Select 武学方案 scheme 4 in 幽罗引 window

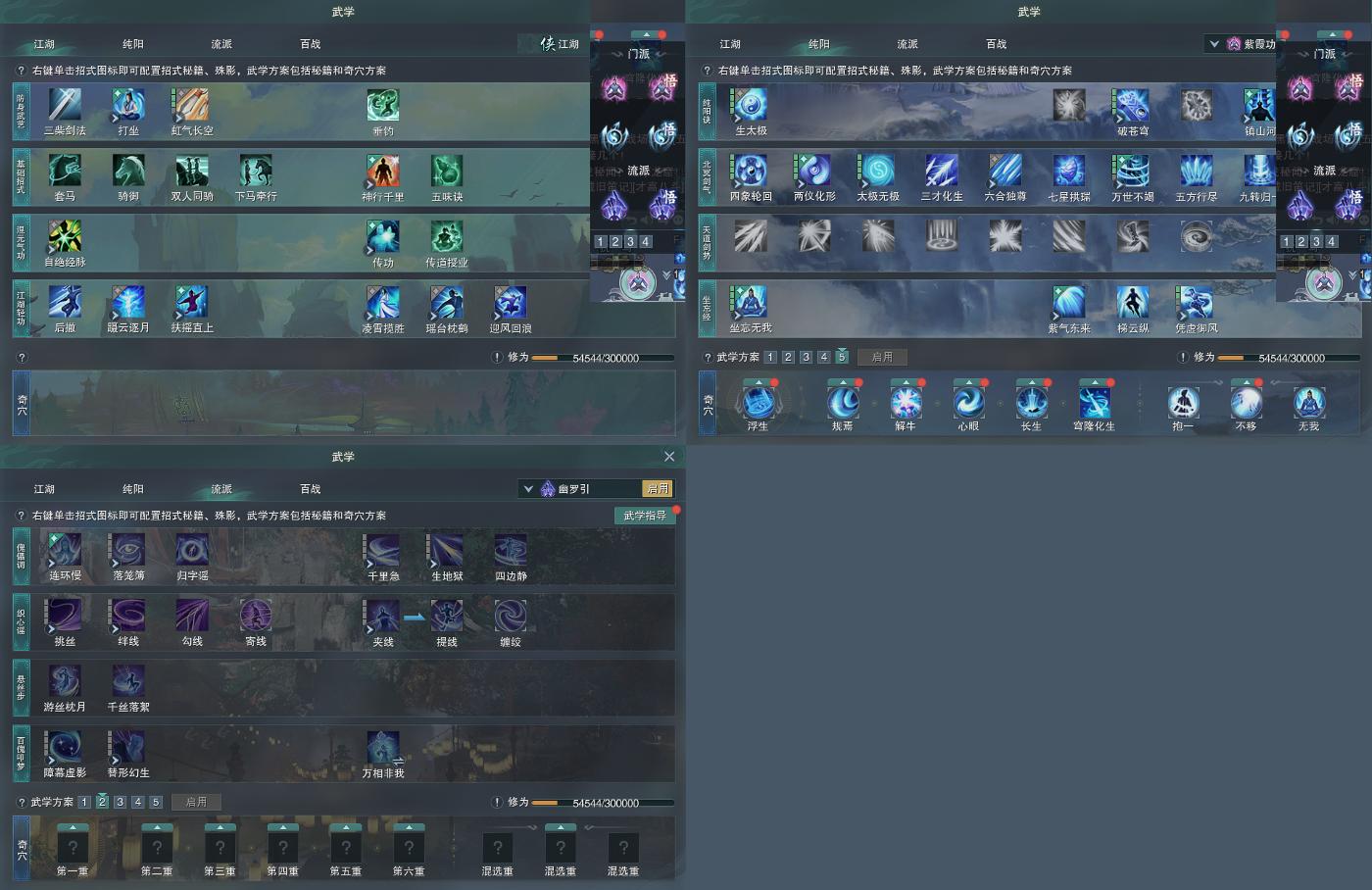tap(137, 802)
